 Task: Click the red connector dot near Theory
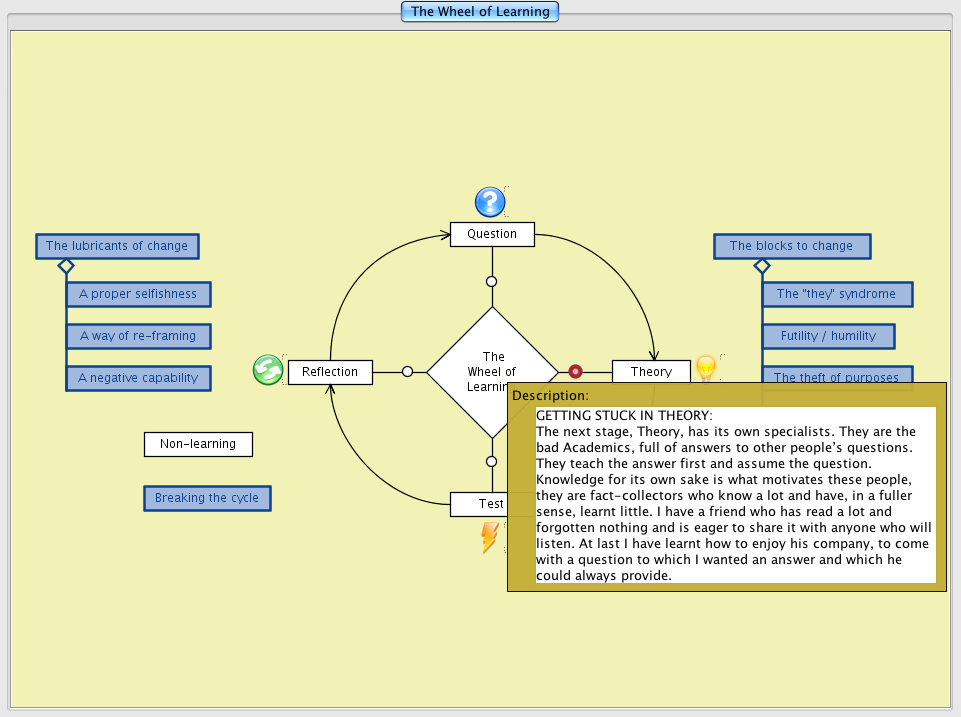[x=575, y=371]
